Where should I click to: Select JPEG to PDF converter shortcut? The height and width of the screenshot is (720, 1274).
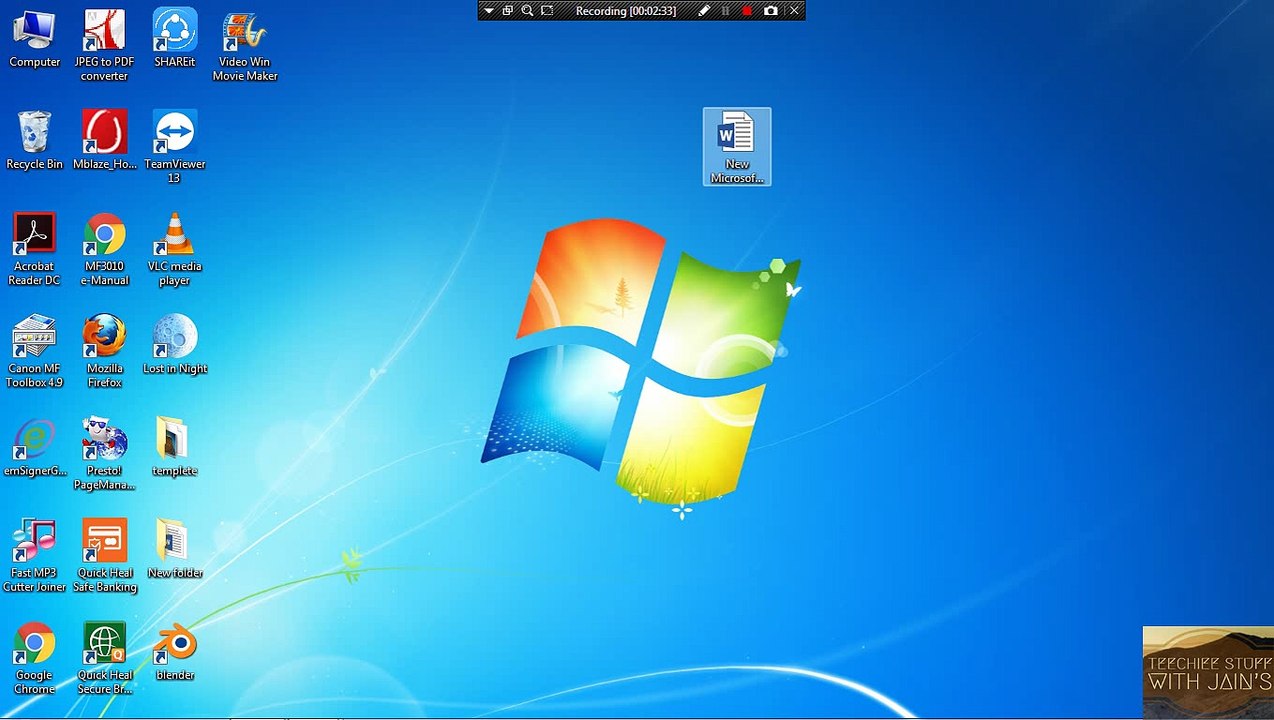tap(104, 45)
